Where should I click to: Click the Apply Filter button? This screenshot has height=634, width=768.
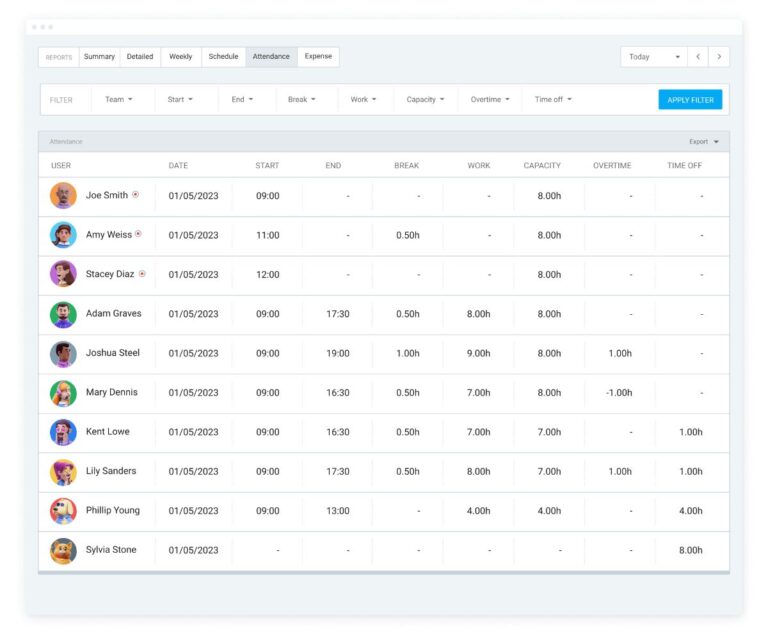[690, 100]
